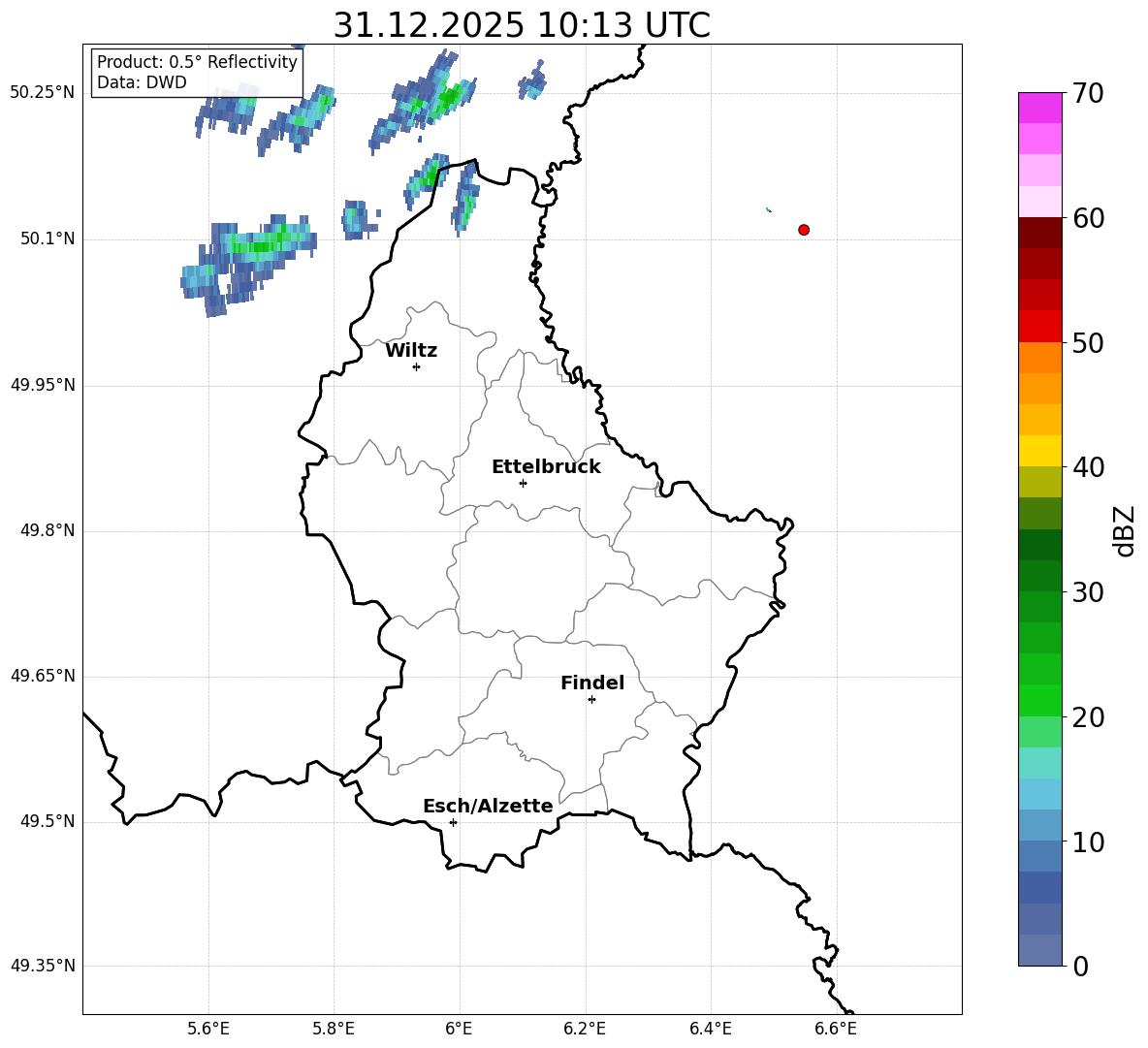Click the 49.5°N latitude label
The width and height of the screenshot is (1148, 1048).
coord(48,821)
